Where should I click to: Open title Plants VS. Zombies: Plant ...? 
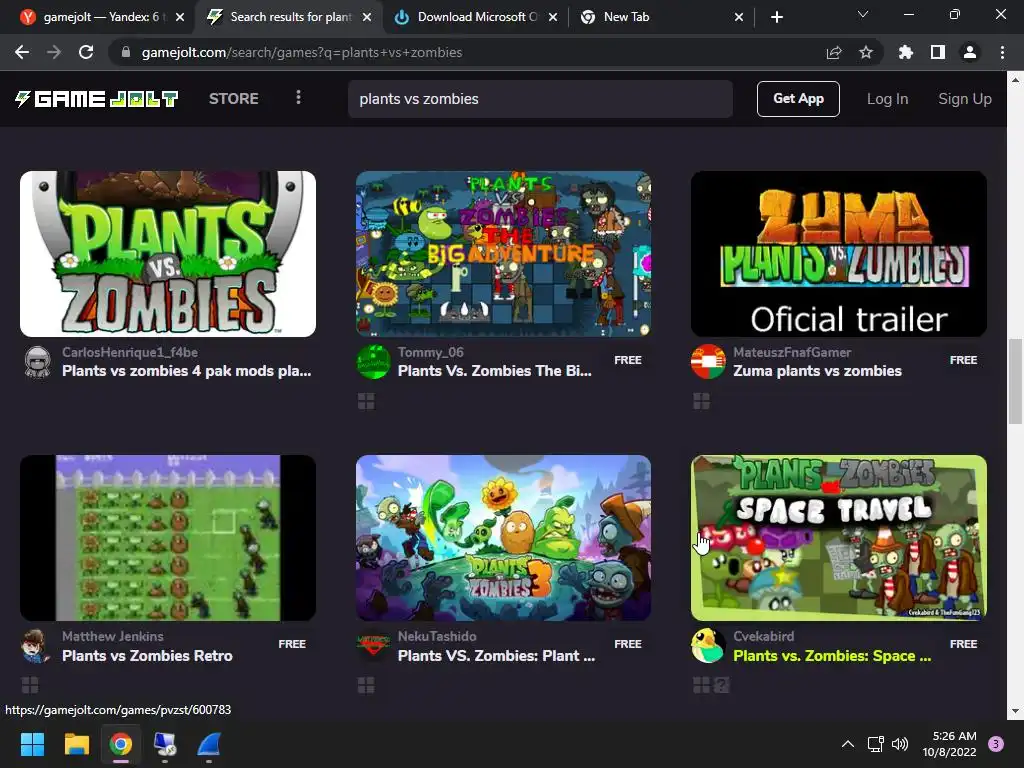496,656
